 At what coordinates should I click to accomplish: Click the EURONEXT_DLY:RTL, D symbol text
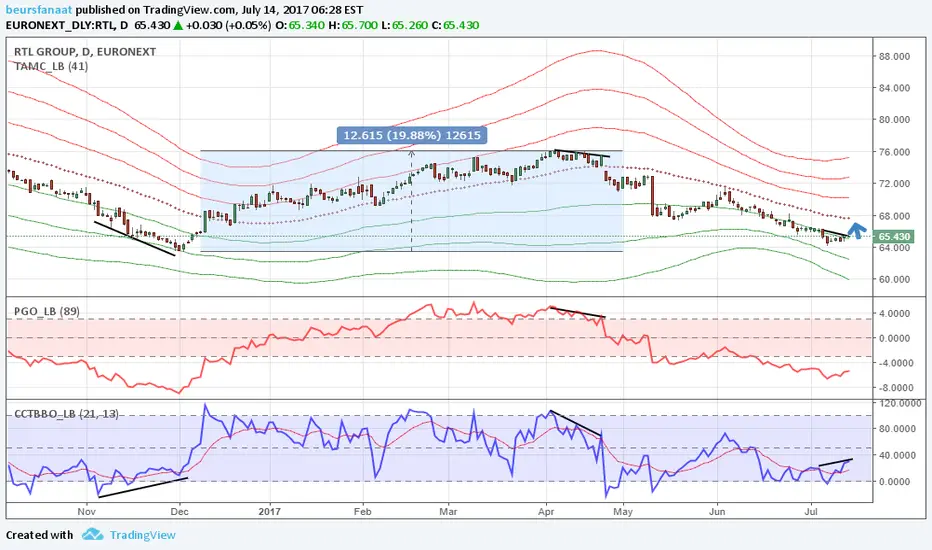click(67, 26)
